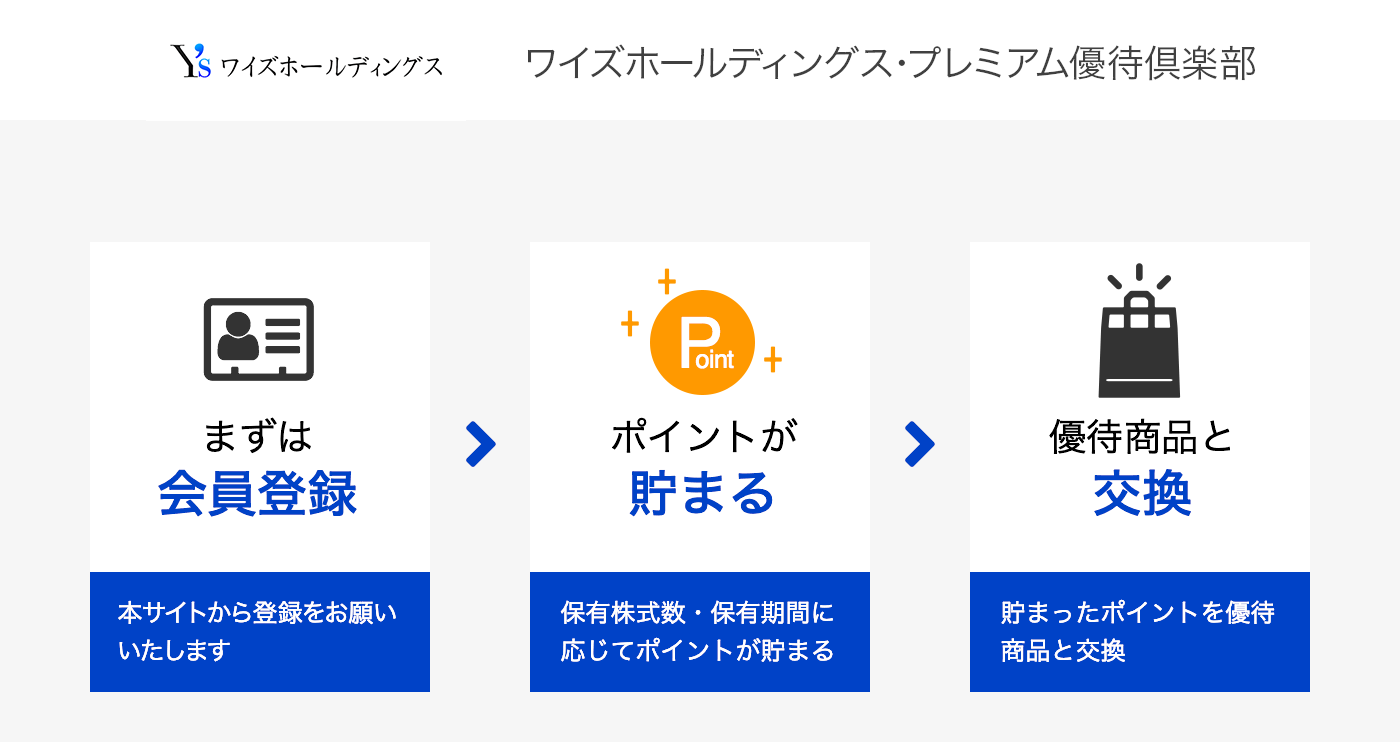Click the 優待商品と label
1400x742 pixels.
1142,436
